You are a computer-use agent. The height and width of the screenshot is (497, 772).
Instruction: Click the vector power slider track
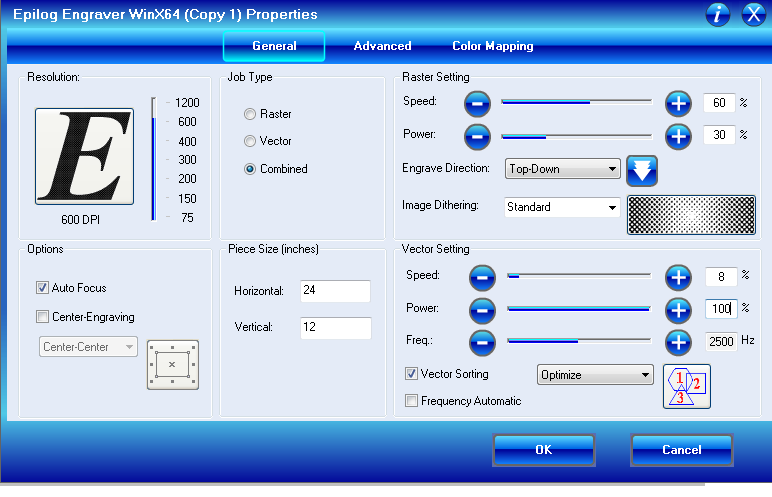point(579,309)
